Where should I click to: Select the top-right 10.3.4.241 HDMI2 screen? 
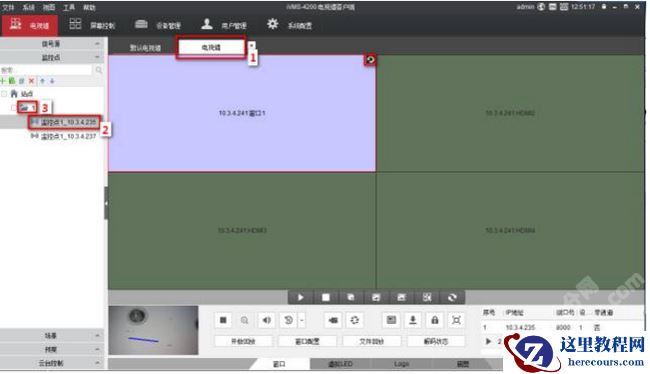[x=510, y=113]
